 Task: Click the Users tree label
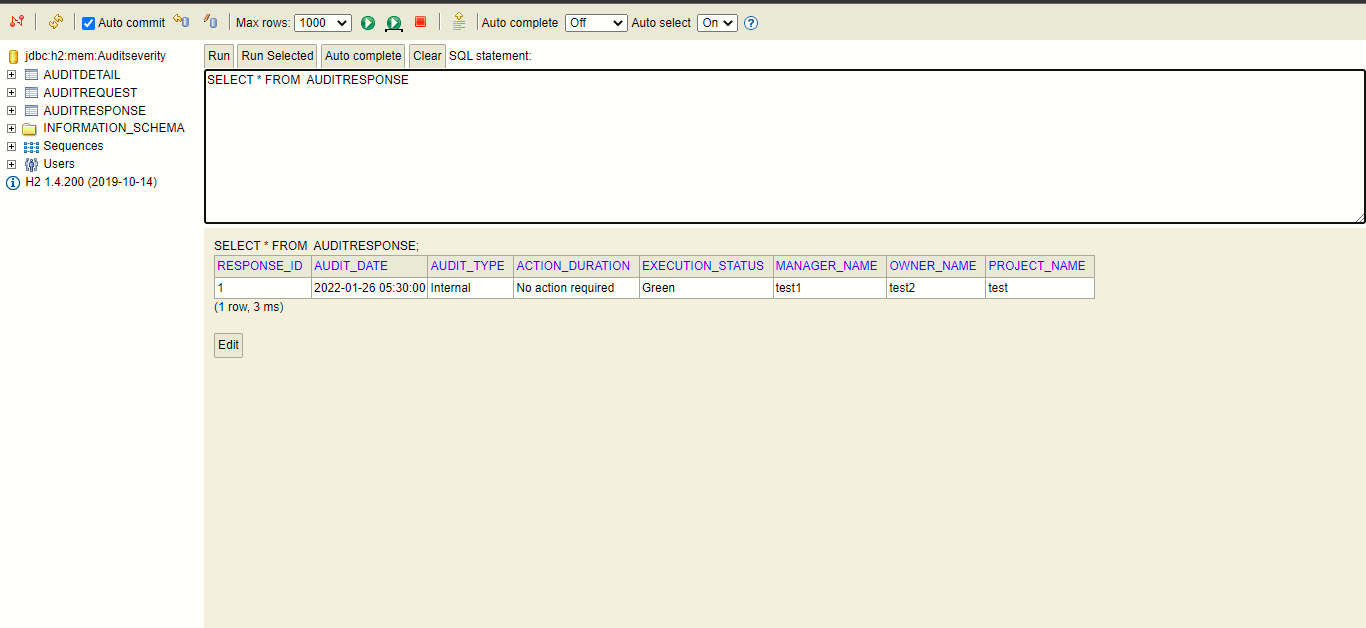point(59,164)
